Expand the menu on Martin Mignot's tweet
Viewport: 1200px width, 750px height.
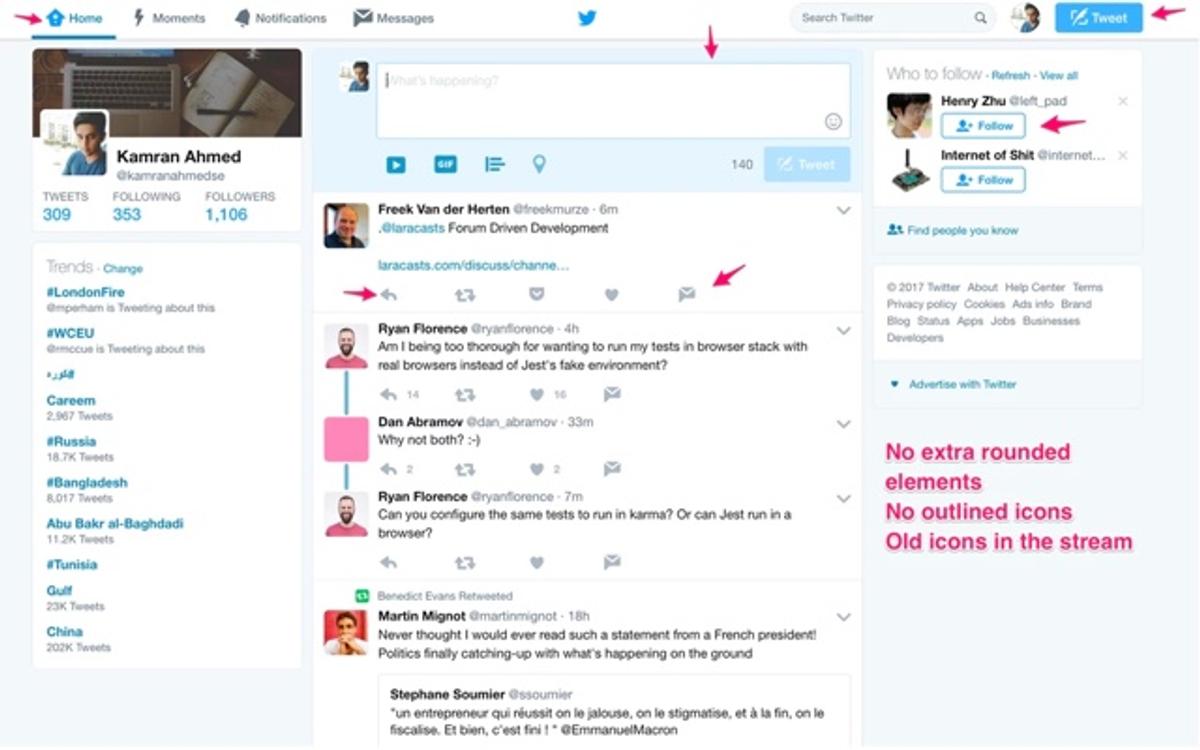pyautogui.click(x=843, y=617)
